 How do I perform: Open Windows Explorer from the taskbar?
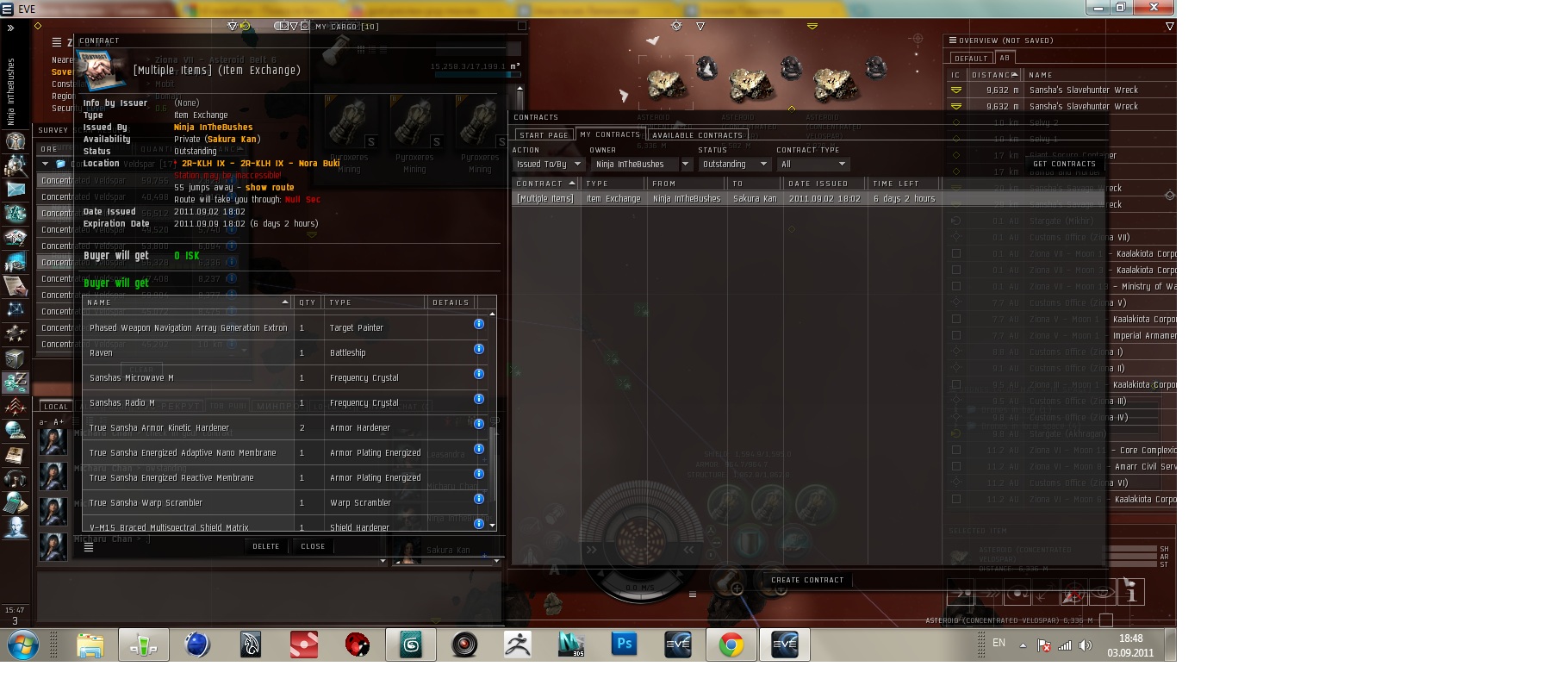pyautogui.click(x=90, y=645)
